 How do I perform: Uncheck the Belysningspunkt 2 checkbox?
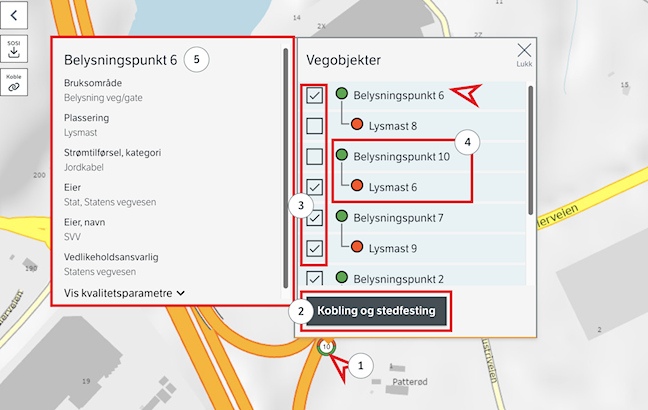point(314,278)
